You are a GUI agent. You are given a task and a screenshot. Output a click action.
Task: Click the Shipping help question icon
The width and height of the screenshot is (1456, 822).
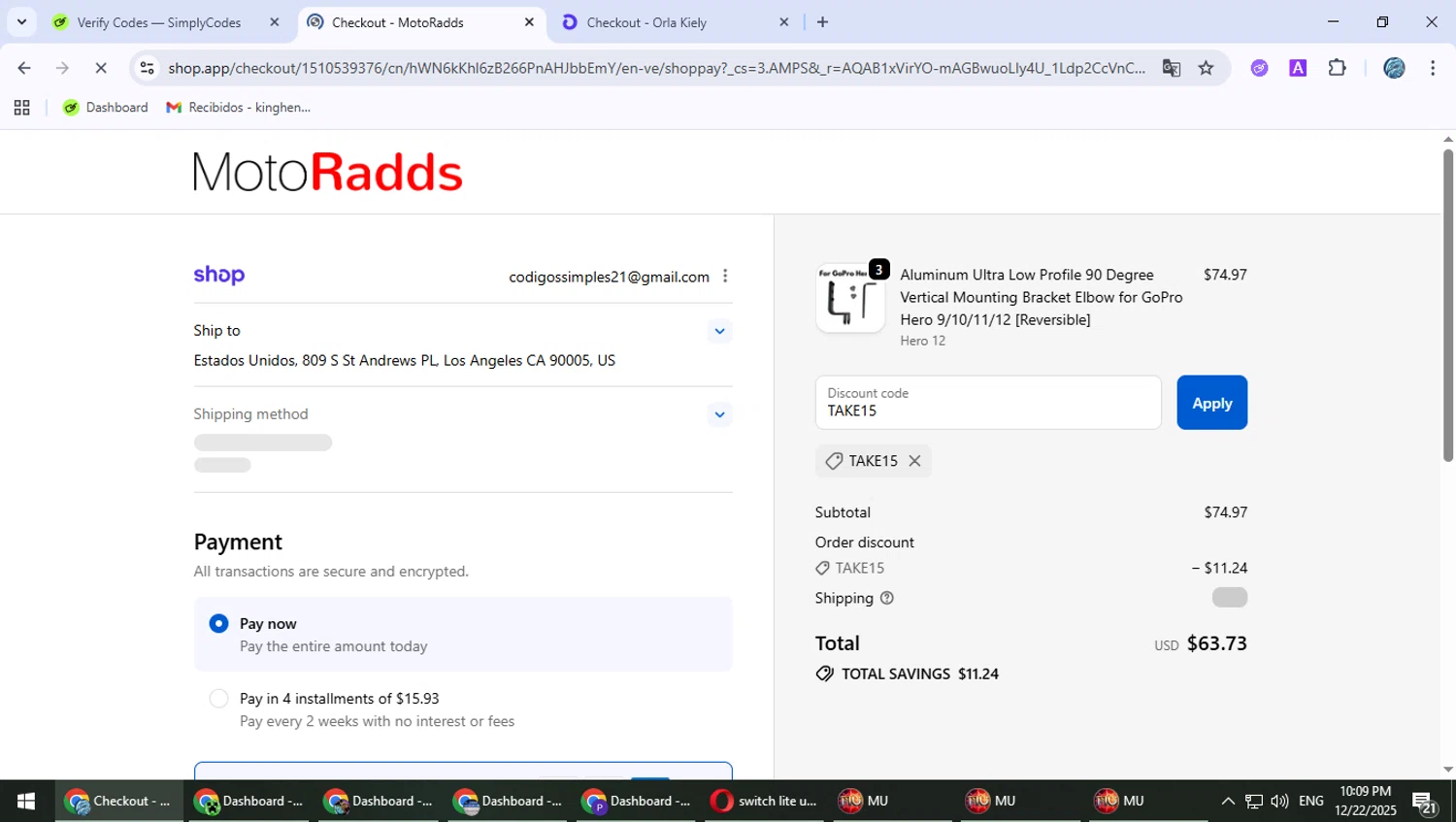point(886,598)
